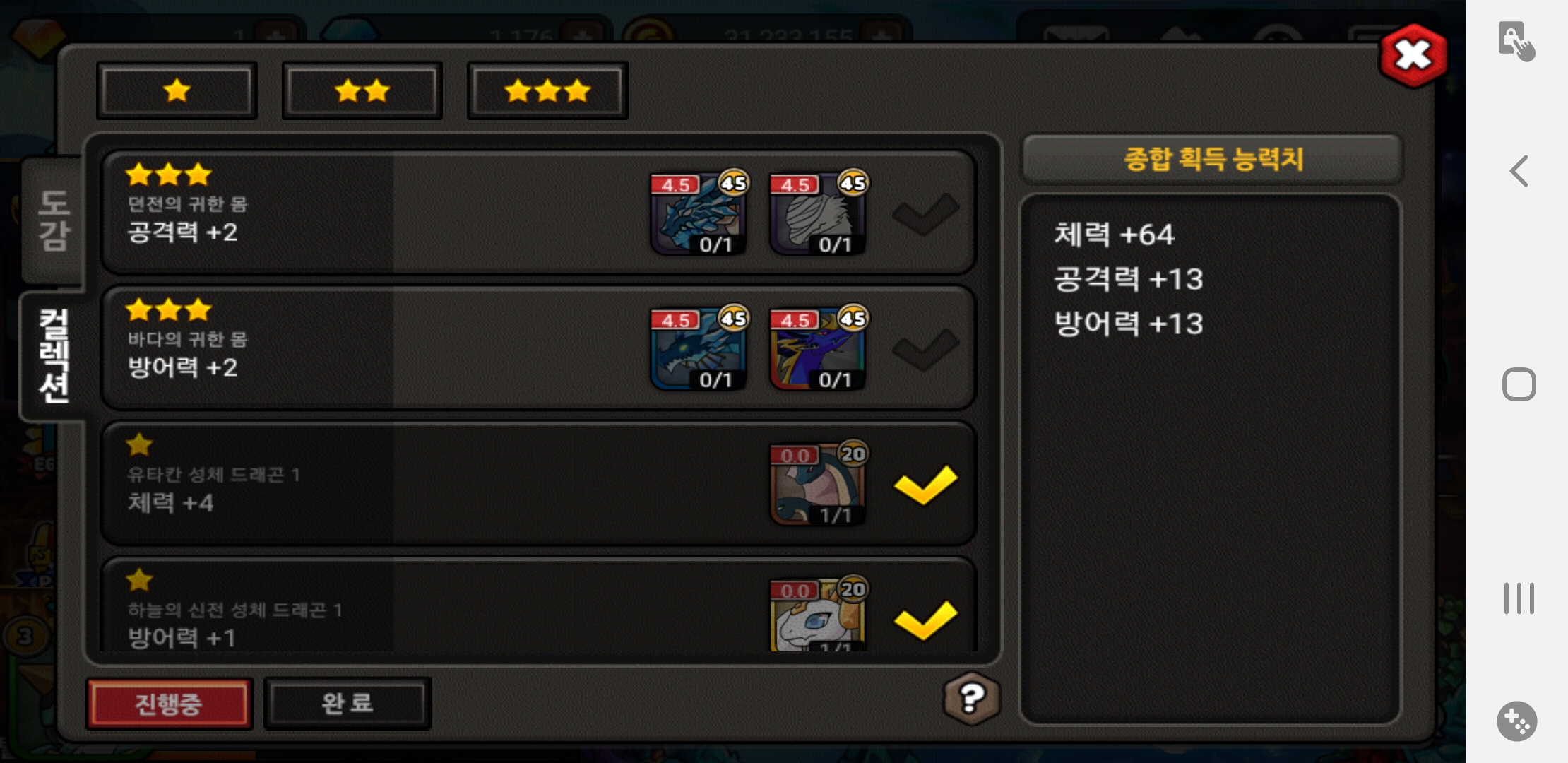
Task: Select the 컬렉션 side tab
Action: coord(54,356)
